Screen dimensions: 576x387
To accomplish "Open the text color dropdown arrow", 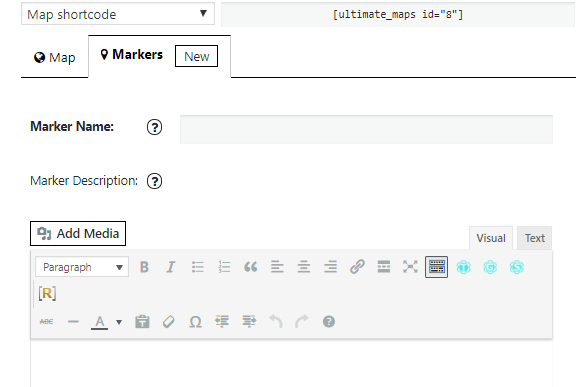I will (119, 322).
